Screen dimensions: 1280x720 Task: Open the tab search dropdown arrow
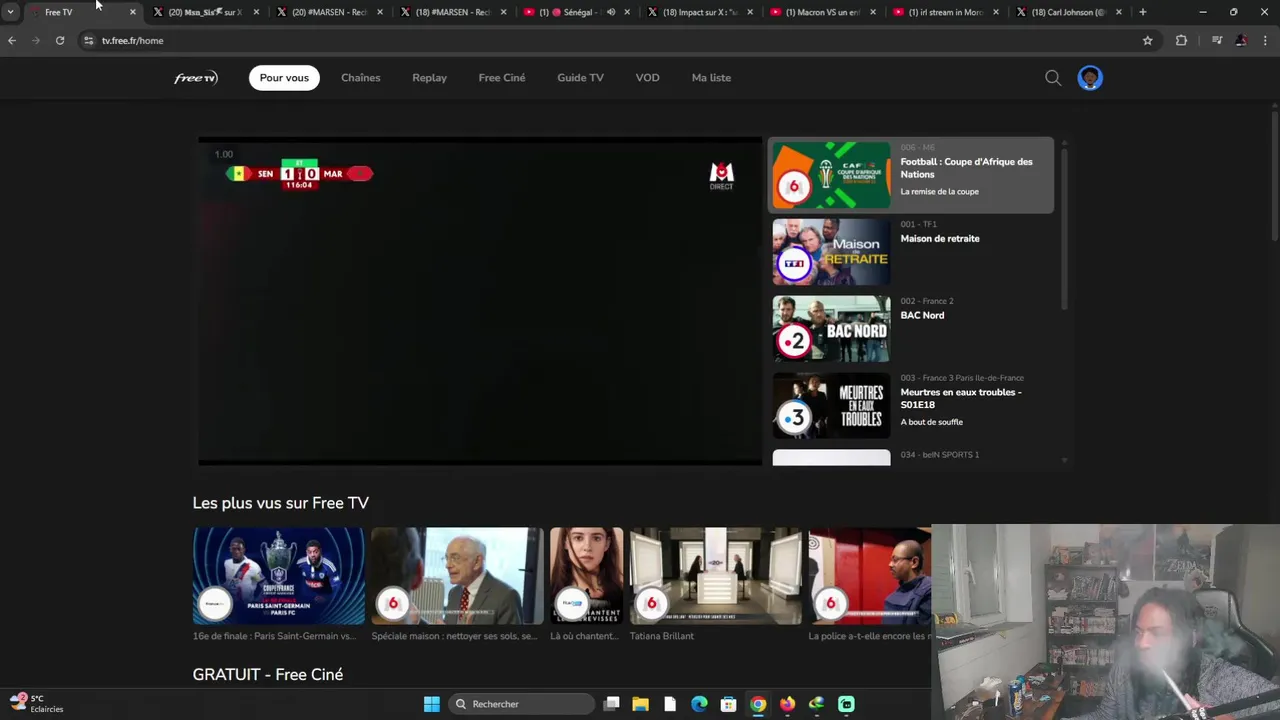[10, 12]
